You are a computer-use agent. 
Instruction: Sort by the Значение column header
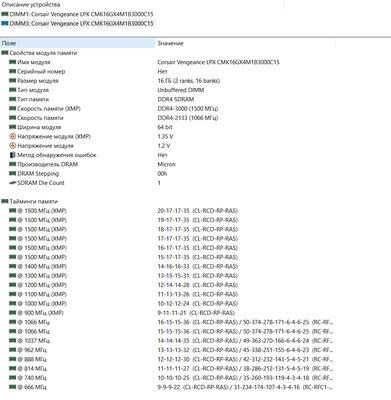[245, 43]
